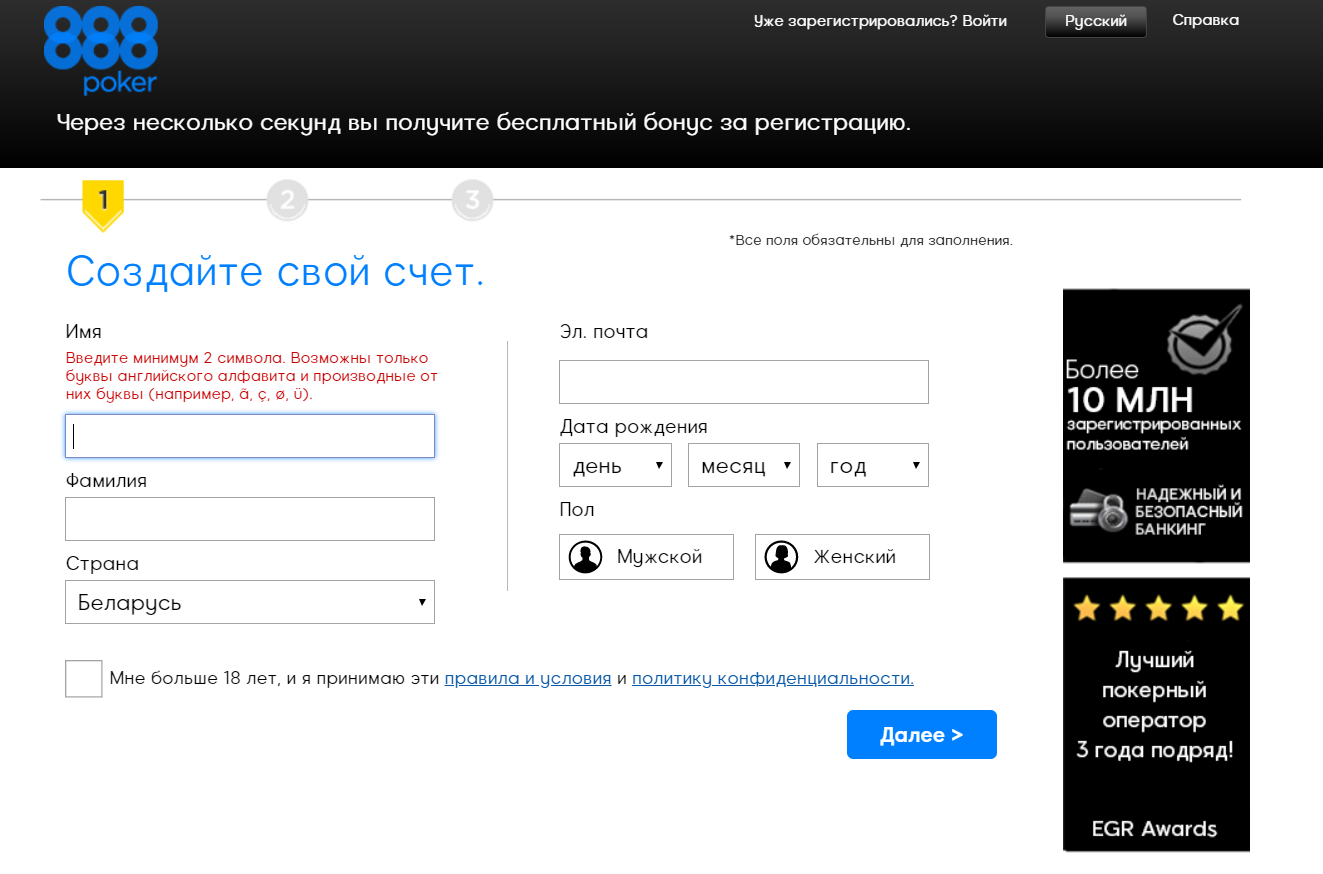Click the Далее > button
The image size is (1323, 874).
click(x=922, y=735)
